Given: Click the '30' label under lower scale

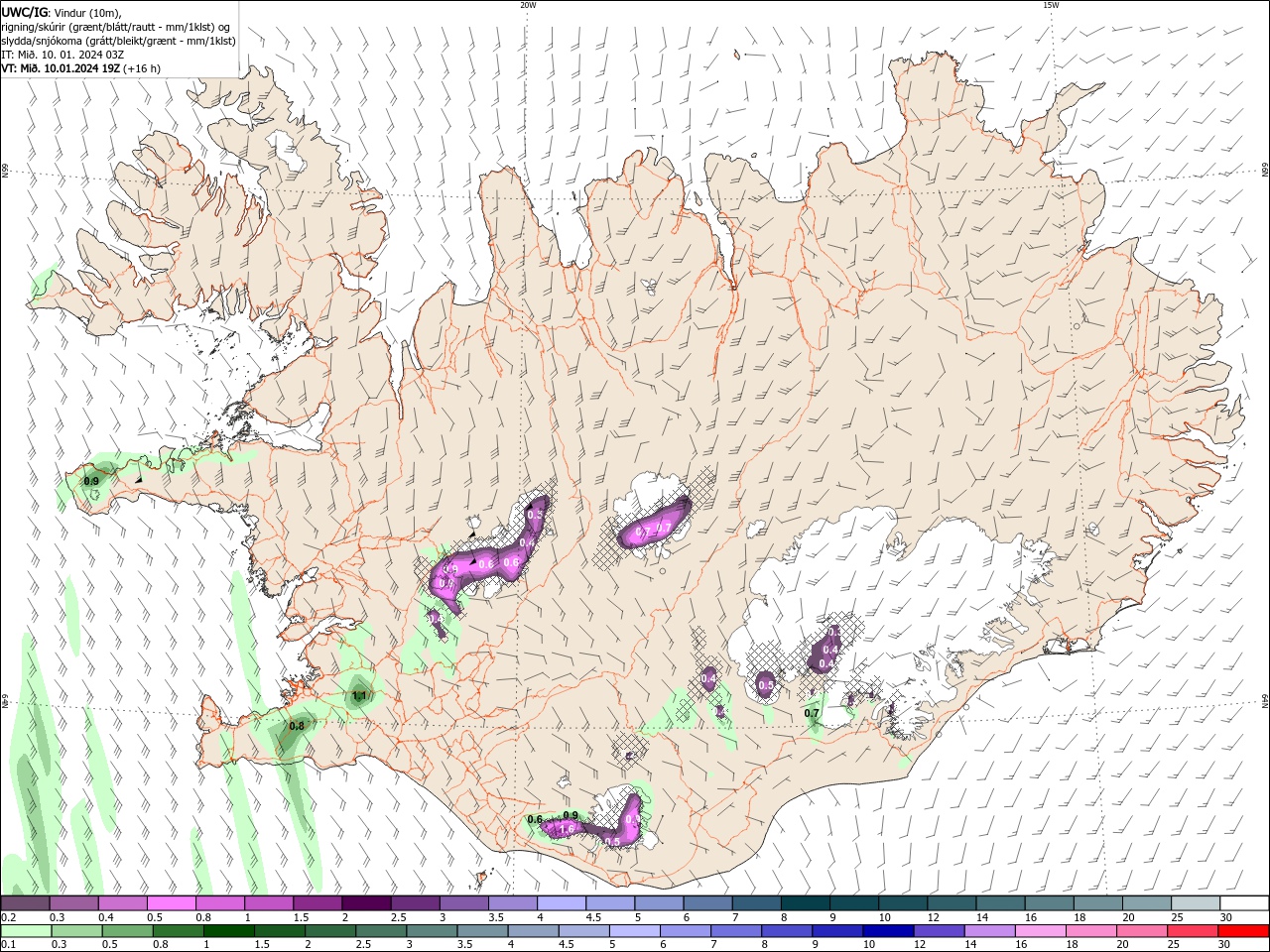Looking at the screenshot, I should point(1222,945).
